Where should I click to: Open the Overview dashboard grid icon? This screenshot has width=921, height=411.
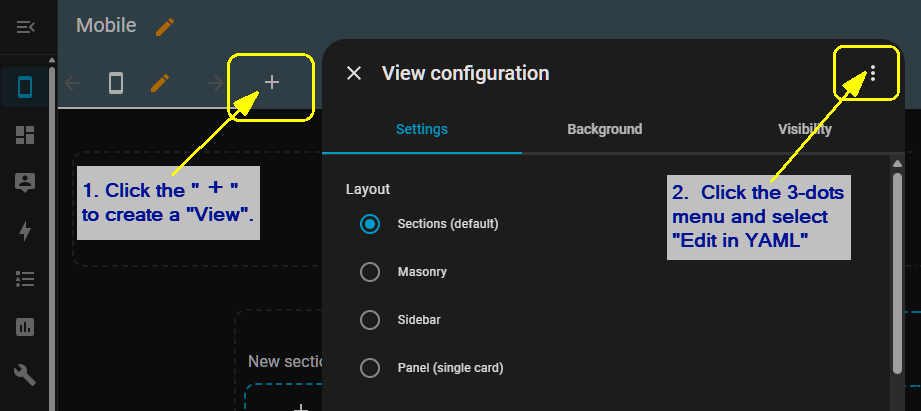pyautogui.click(x=25, y=135)
